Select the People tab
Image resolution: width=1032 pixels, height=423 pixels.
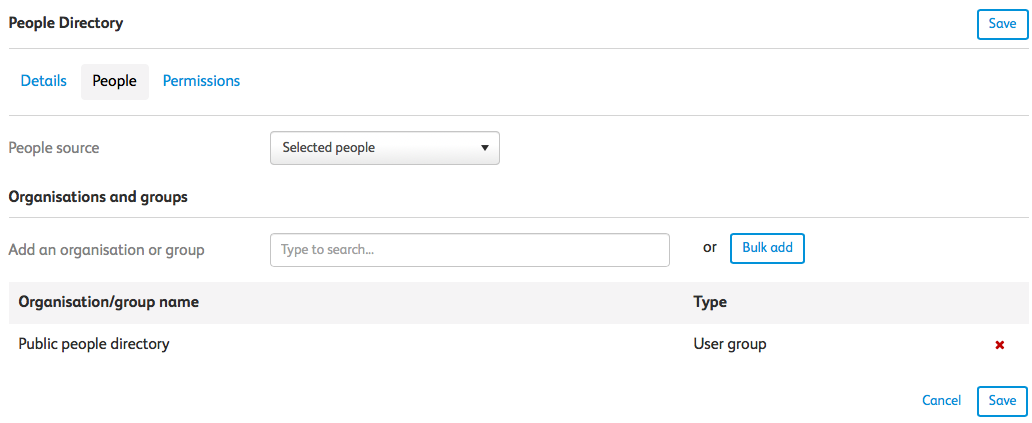click(115, 82)
